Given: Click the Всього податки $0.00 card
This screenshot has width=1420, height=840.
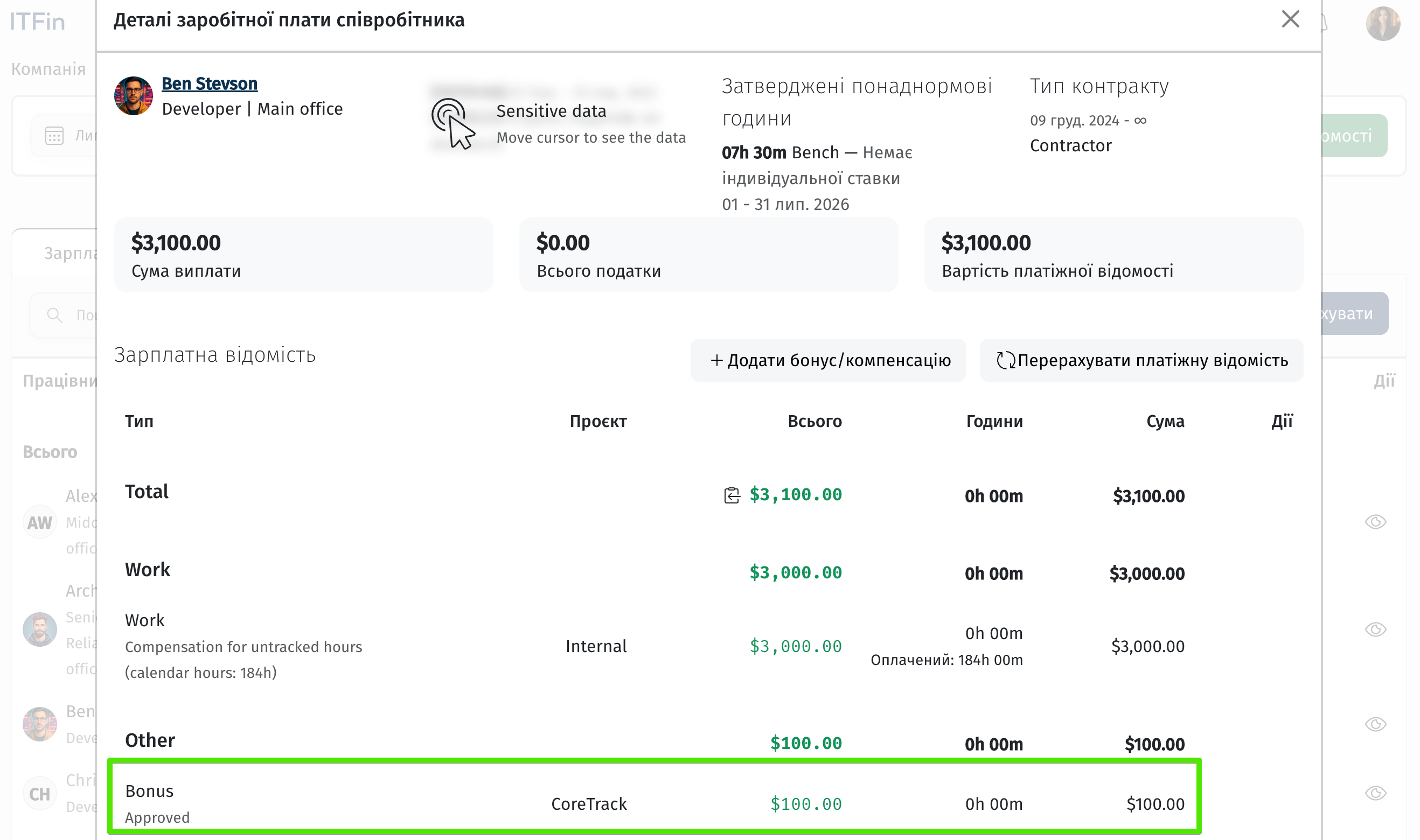Looking at the screenshot, I should click(x=709, y=255).
